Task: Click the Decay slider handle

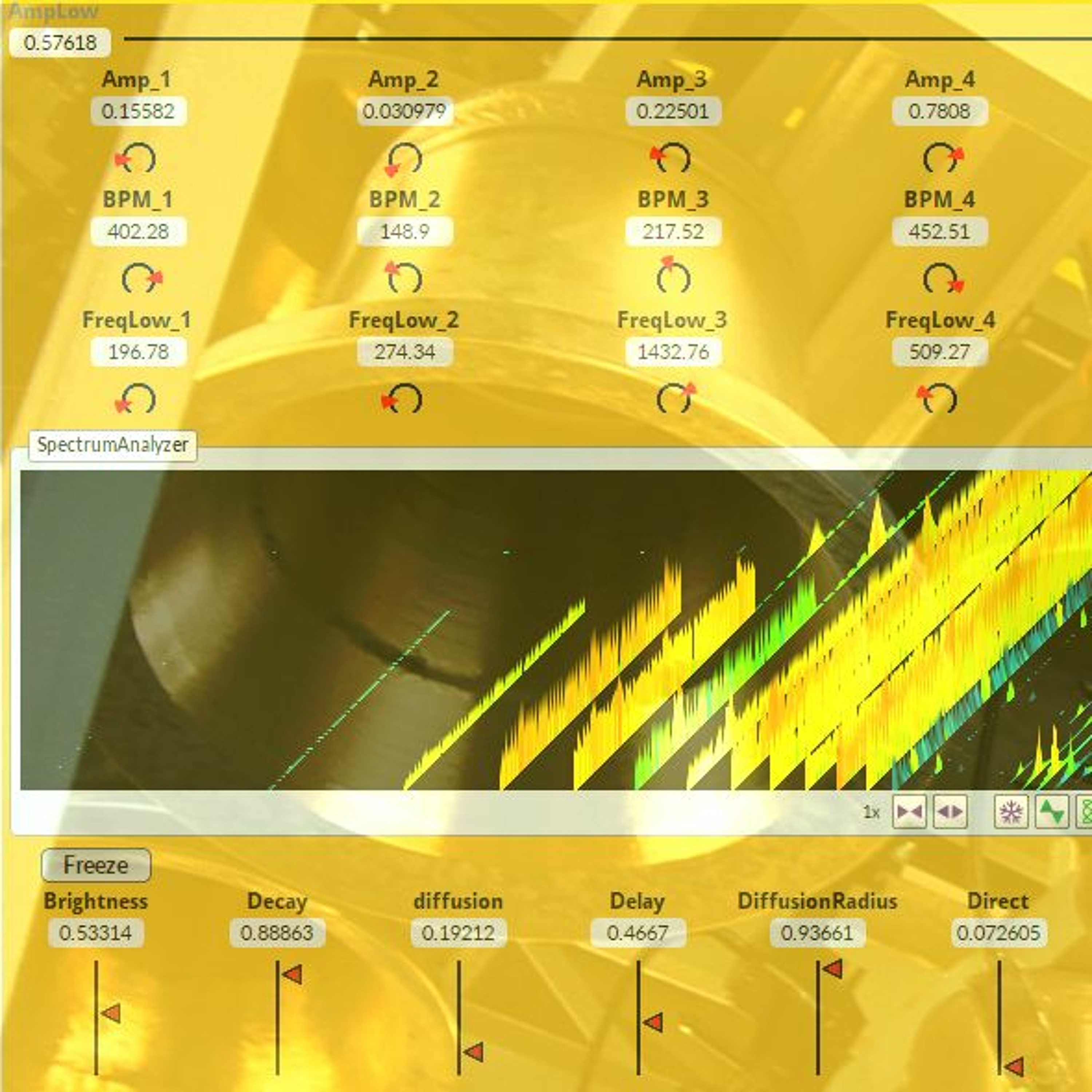Action: click(292, 974)
